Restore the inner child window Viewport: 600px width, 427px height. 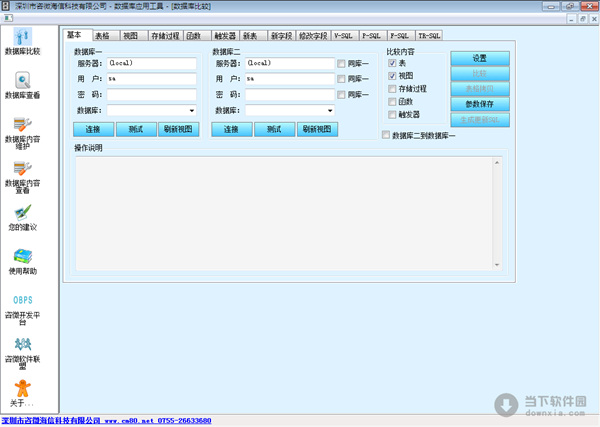point(583,19)
